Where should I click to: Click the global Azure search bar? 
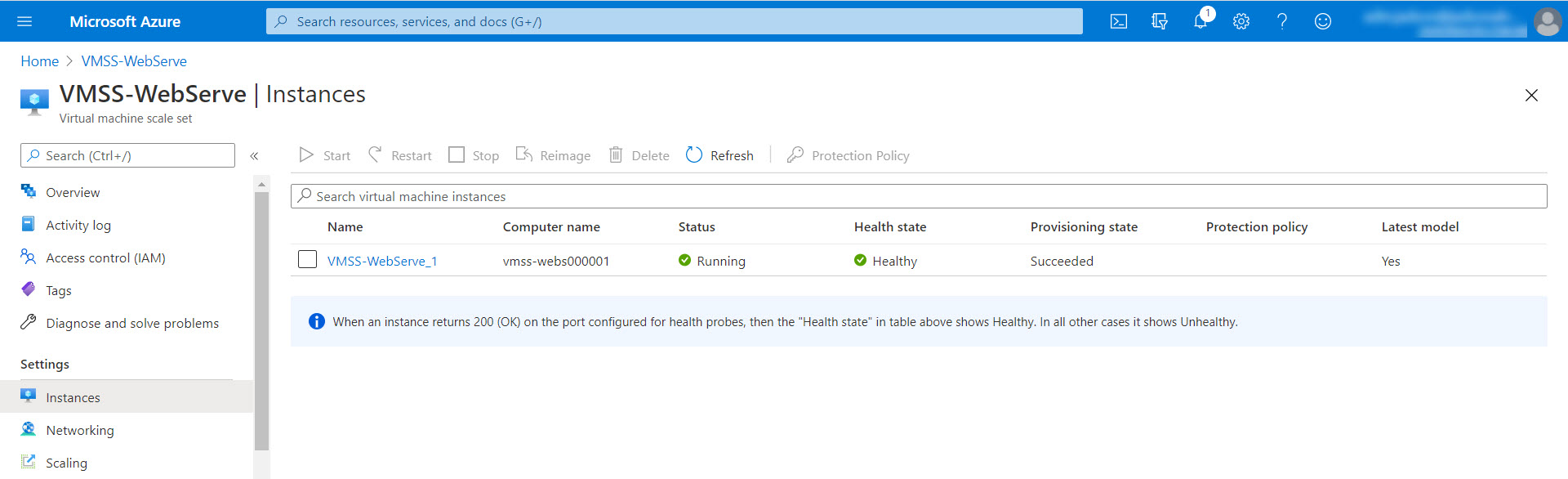click(674, 21)
